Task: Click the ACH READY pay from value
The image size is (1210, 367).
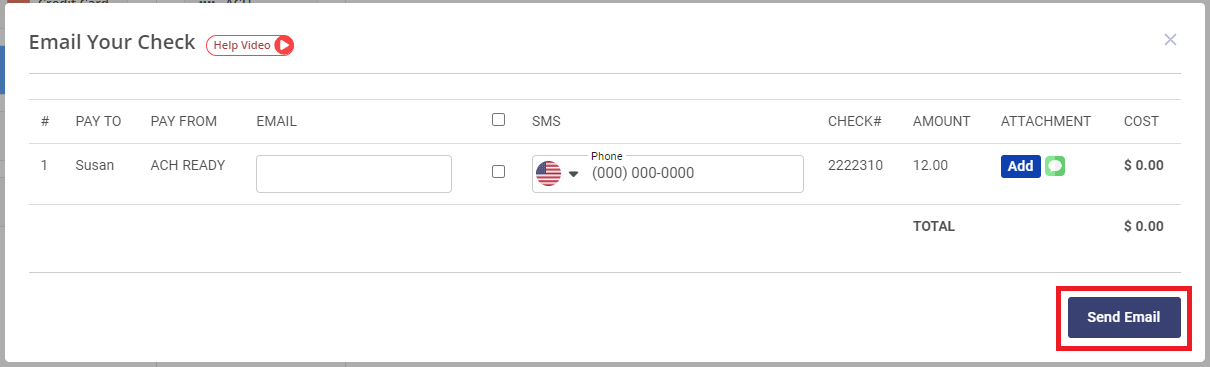Action: click(x=188, y=165)
